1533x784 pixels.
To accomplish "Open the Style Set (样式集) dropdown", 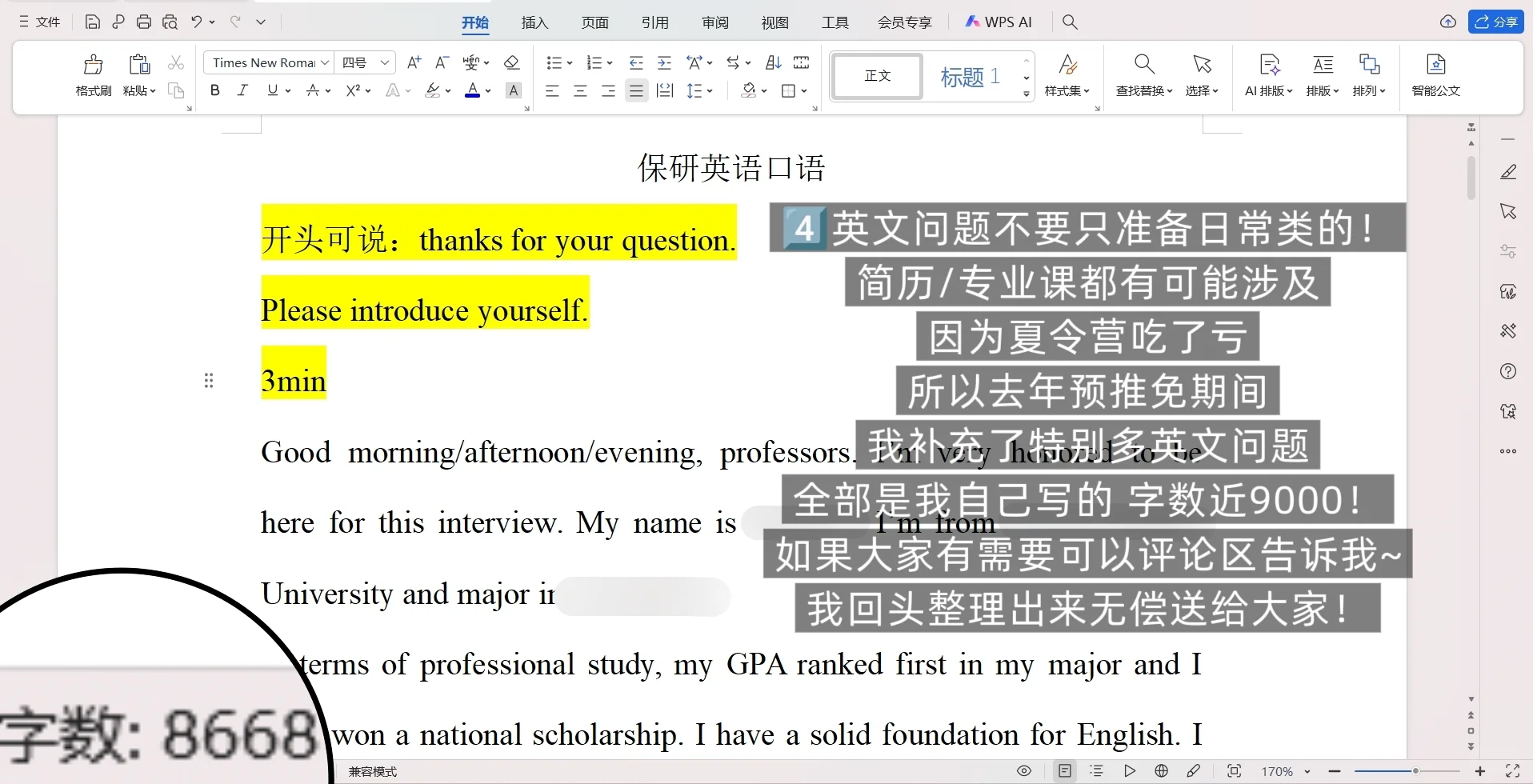I will 1067,76.
